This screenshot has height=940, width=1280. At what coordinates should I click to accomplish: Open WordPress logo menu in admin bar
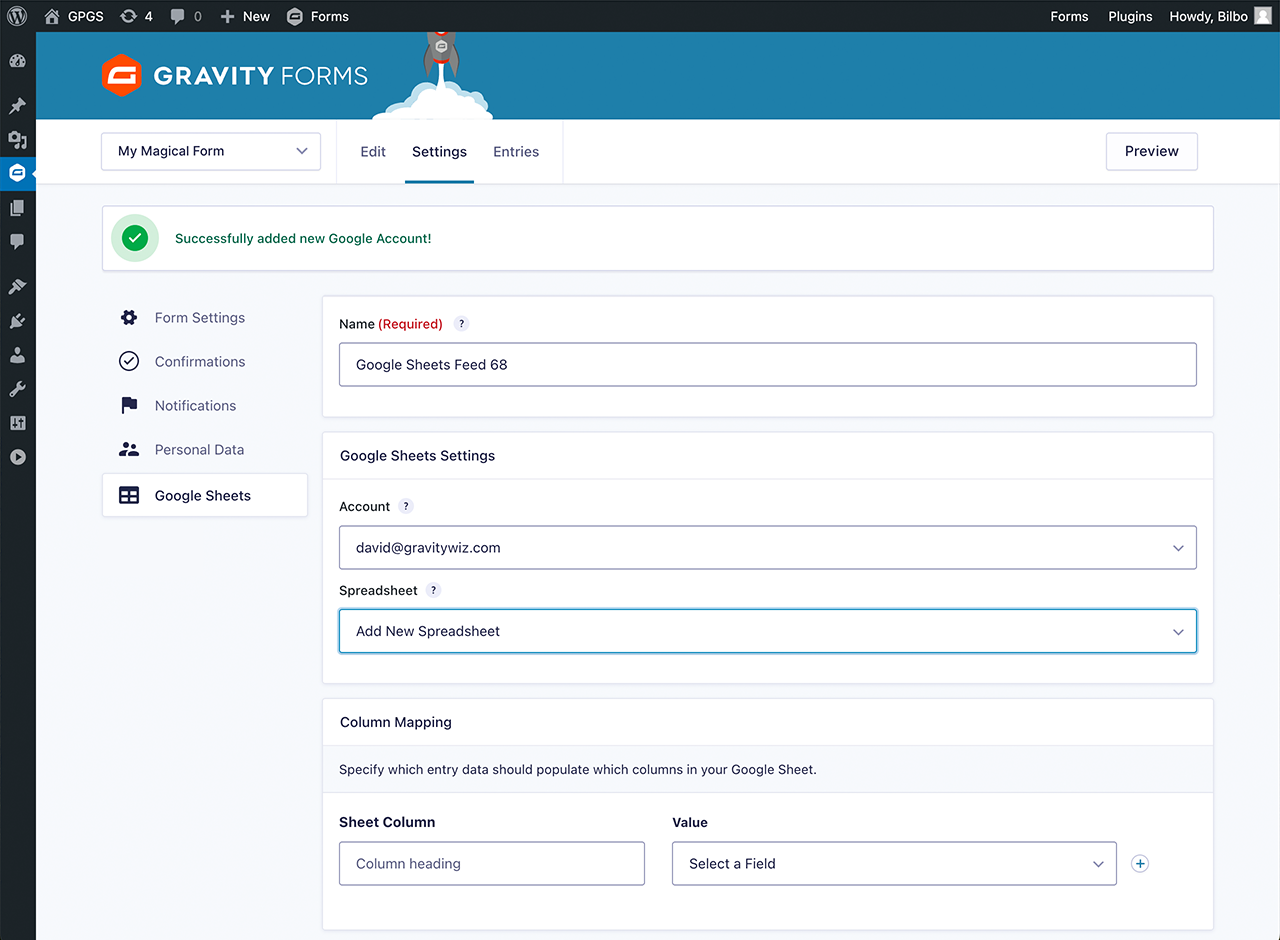tap(17, 16)
